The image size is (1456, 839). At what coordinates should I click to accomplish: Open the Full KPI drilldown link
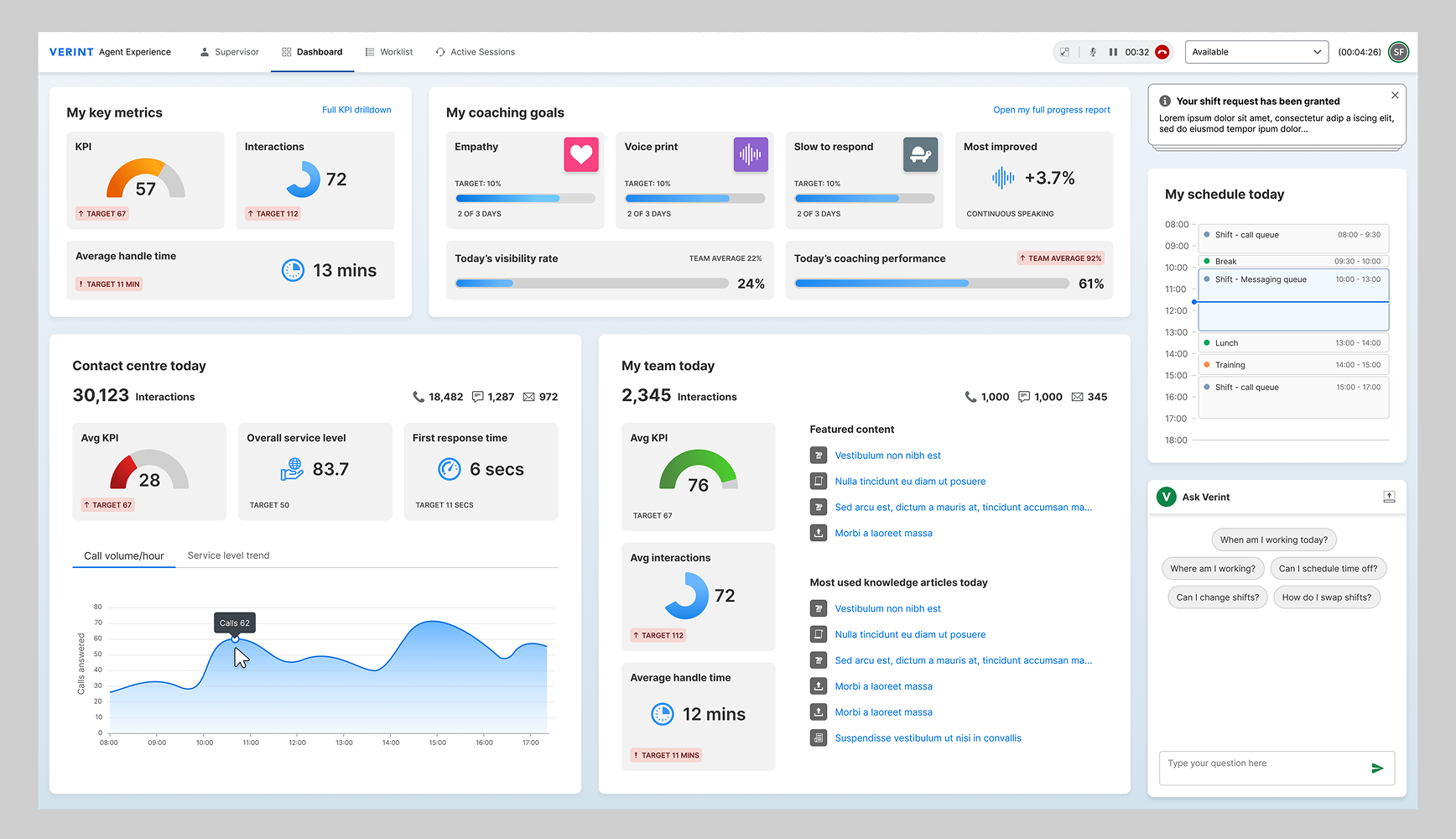click(356, 110)
